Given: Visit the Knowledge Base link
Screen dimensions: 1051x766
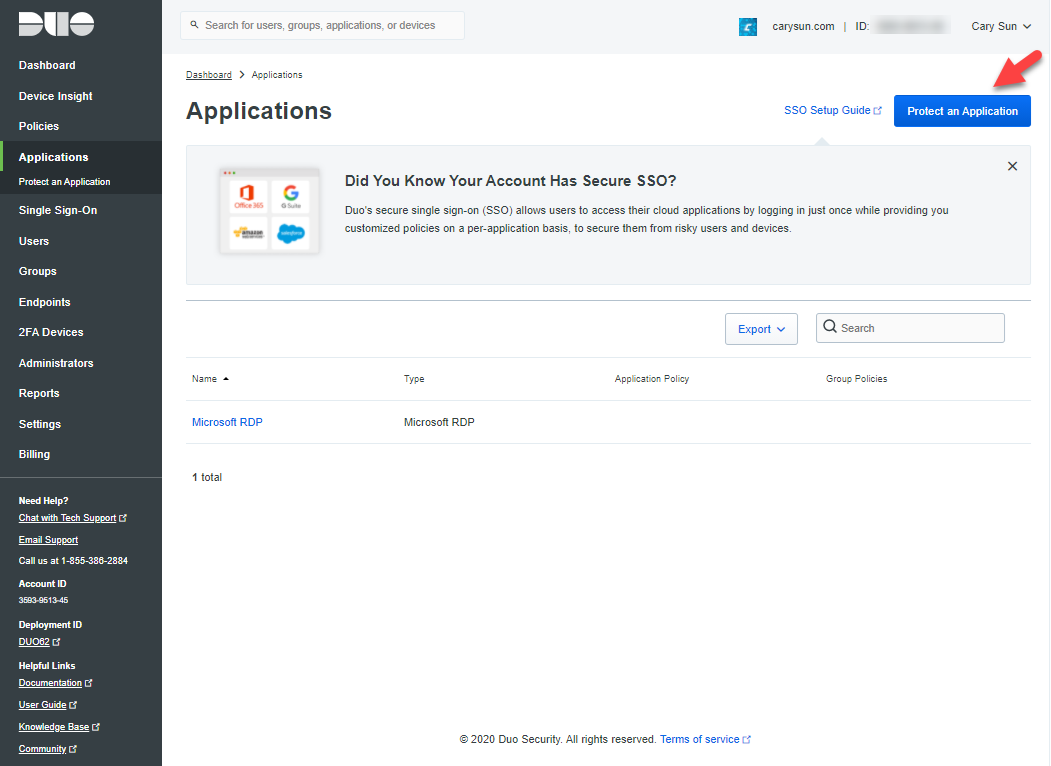Looking at the screenshot, I should click(x=59, y=727).
